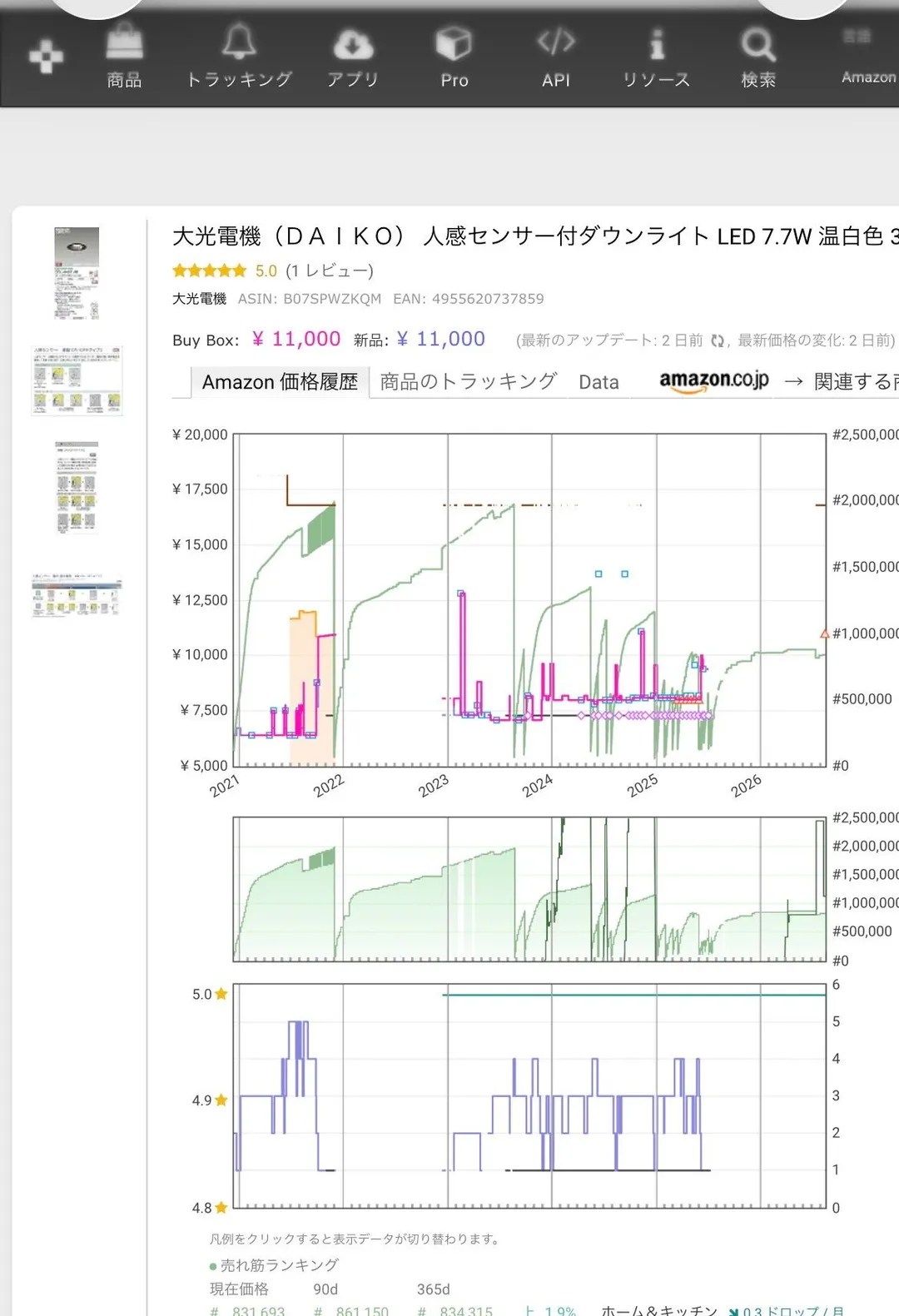Click the Keepa logo icon
The height and width of the screenshot is (1316, 899).
point(46,57)
